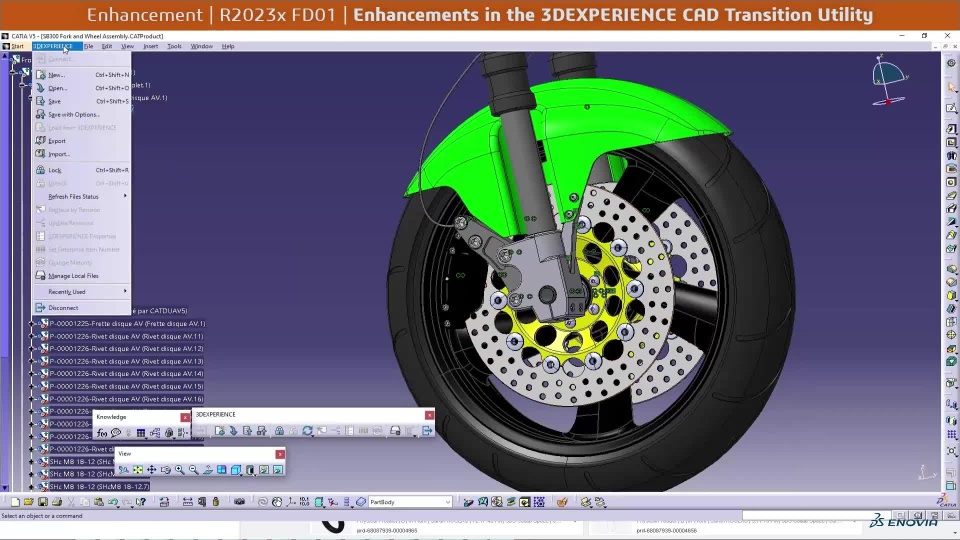Choose Import... from 3DEXPERIENCE menu
960x540 pixels.
[81, 154]
